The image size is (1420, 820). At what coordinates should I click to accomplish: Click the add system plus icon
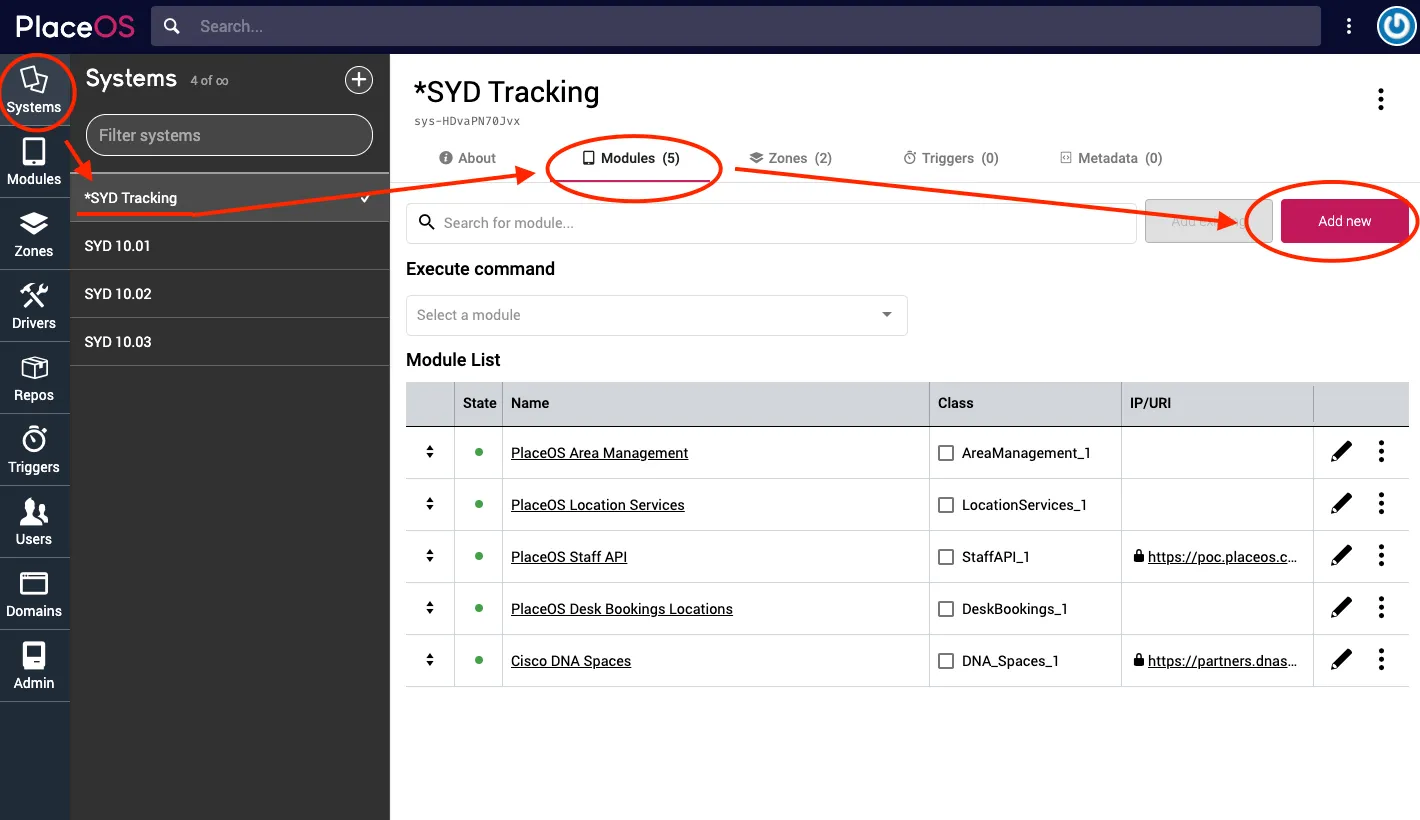pos(359,80)
